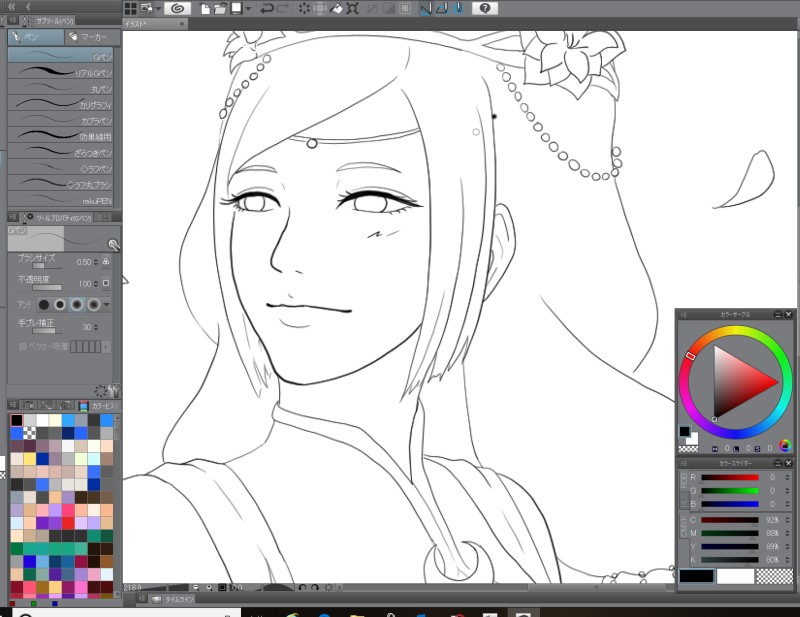Open CLIP STUDIO via the spiral icon

click(x=177, y=8)
